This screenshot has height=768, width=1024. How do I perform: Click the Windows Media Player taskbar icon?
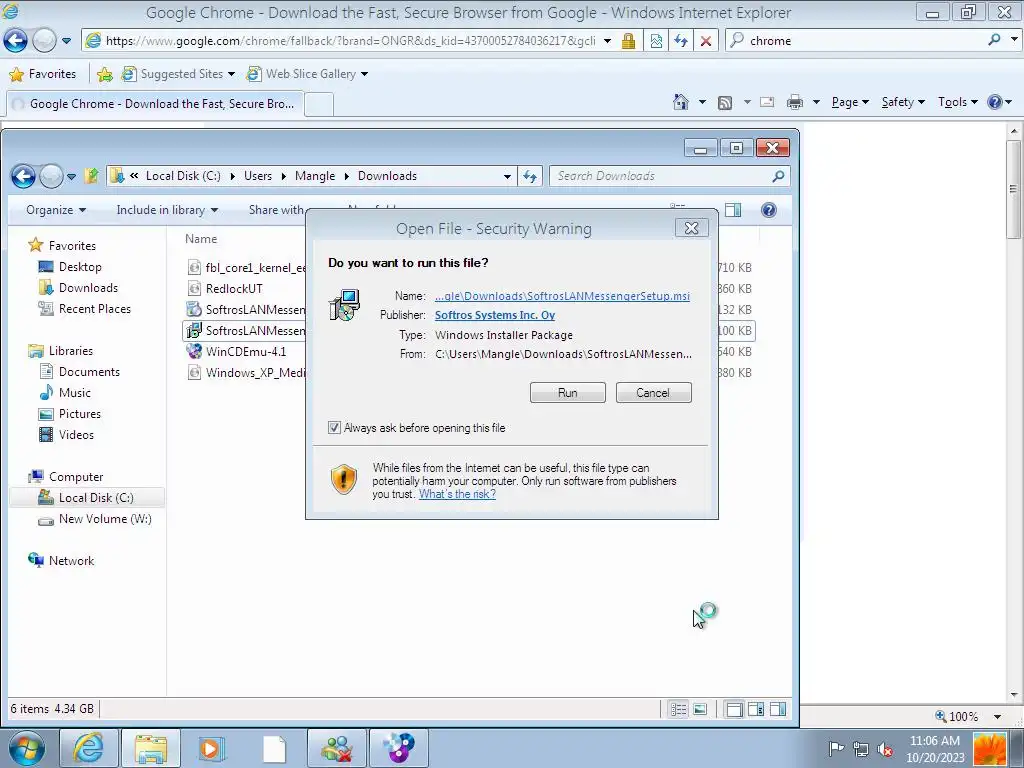(x=212, y=748)
